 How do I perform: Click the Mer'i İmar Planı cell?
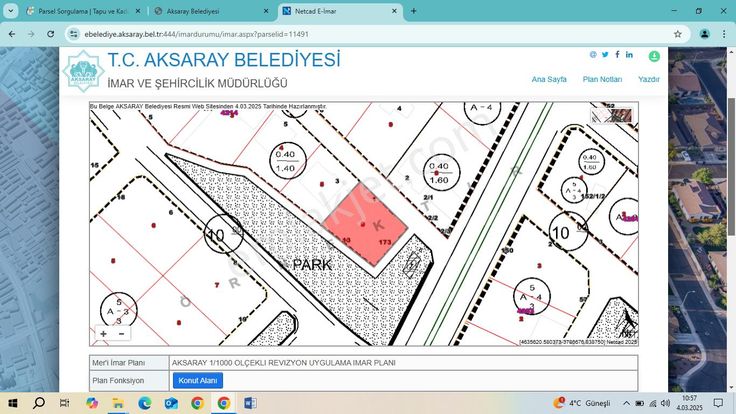[x=129, y=363]
